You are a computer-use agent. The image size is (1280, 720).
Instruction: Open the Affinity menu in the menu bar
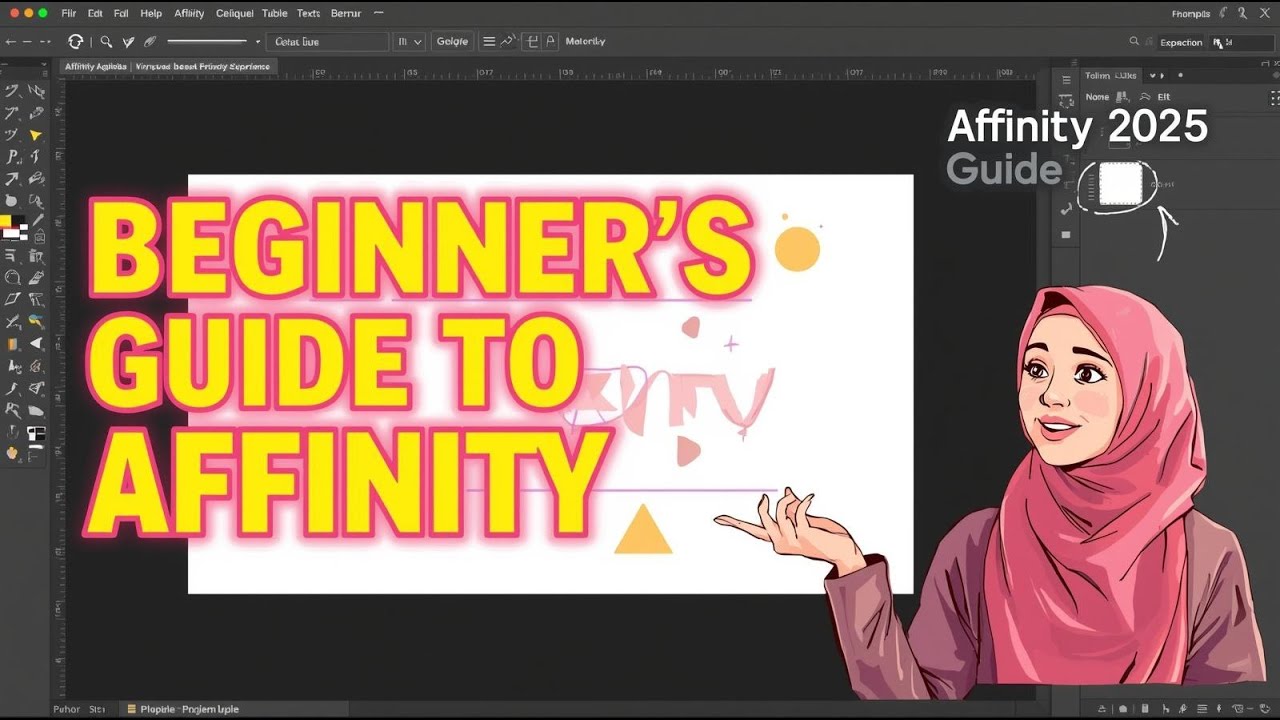189,13
